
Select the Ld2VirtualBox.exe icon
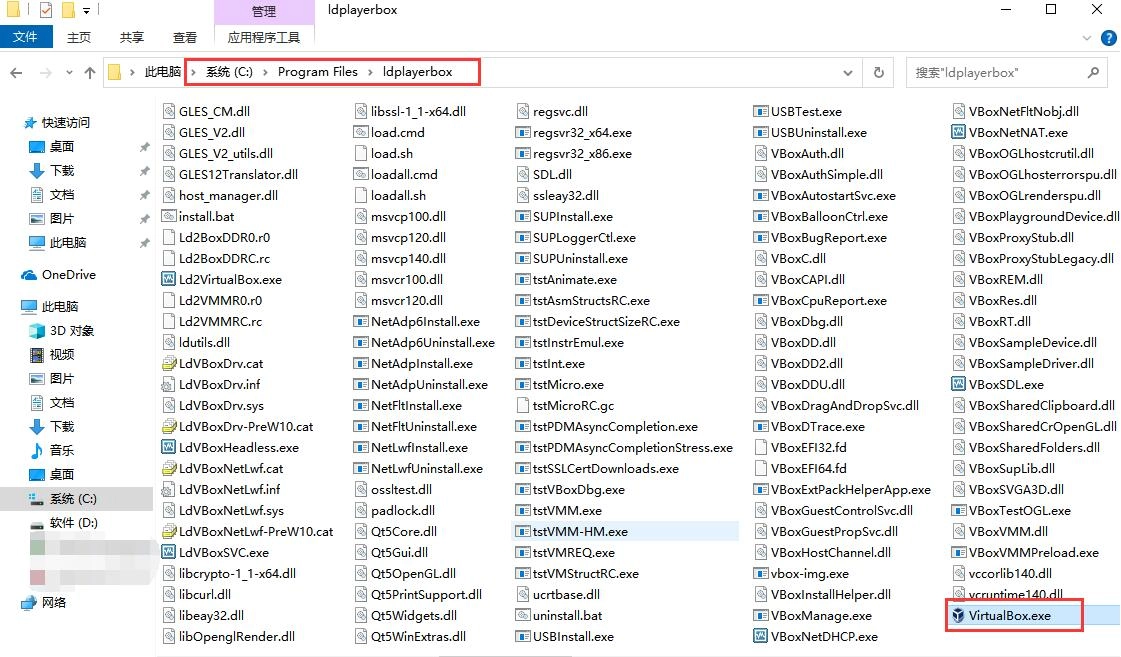[169, 280]
